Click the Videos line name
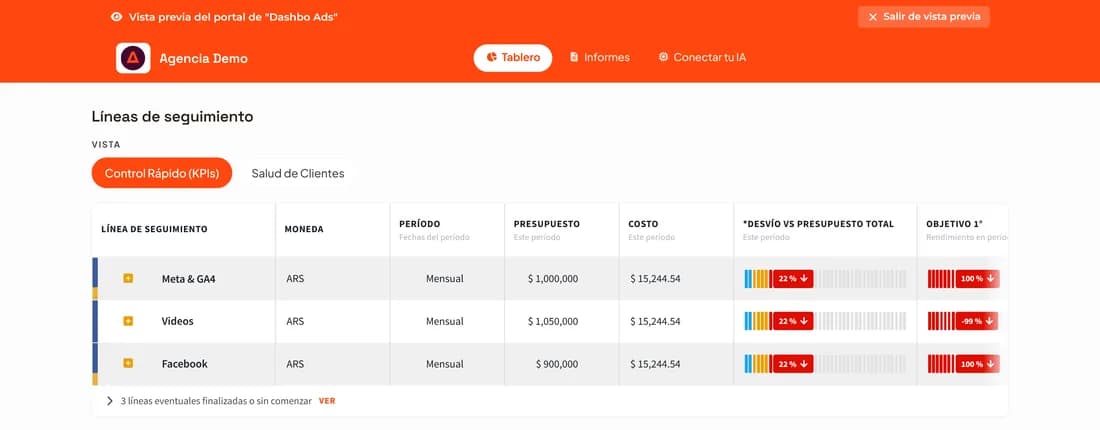The width and height of the screenshot is (1100, 430). pos(177,321)
